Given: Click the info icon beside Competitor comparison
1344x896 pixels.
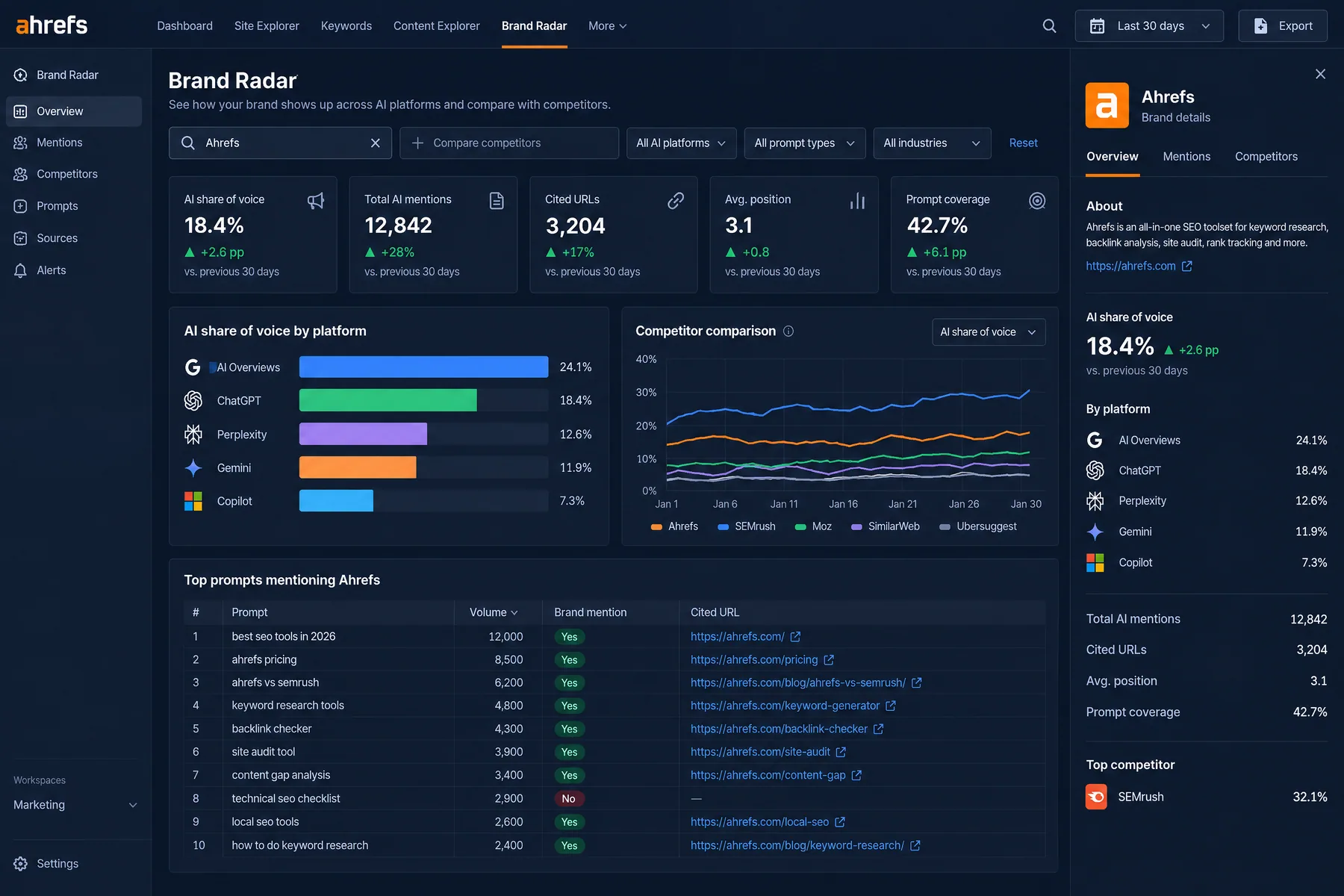Looking at the screenshot, I should coord(788,331).
